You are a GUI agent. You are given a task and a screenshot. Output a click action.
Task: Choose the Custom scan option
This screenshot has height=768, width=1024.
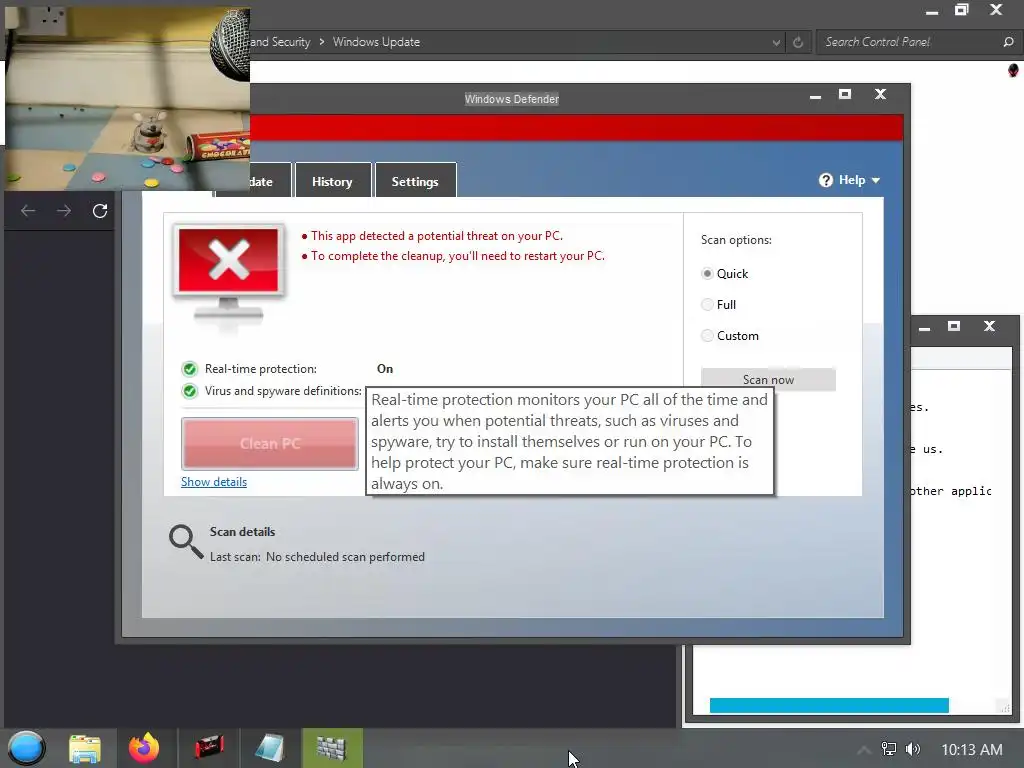coord(707,336)
